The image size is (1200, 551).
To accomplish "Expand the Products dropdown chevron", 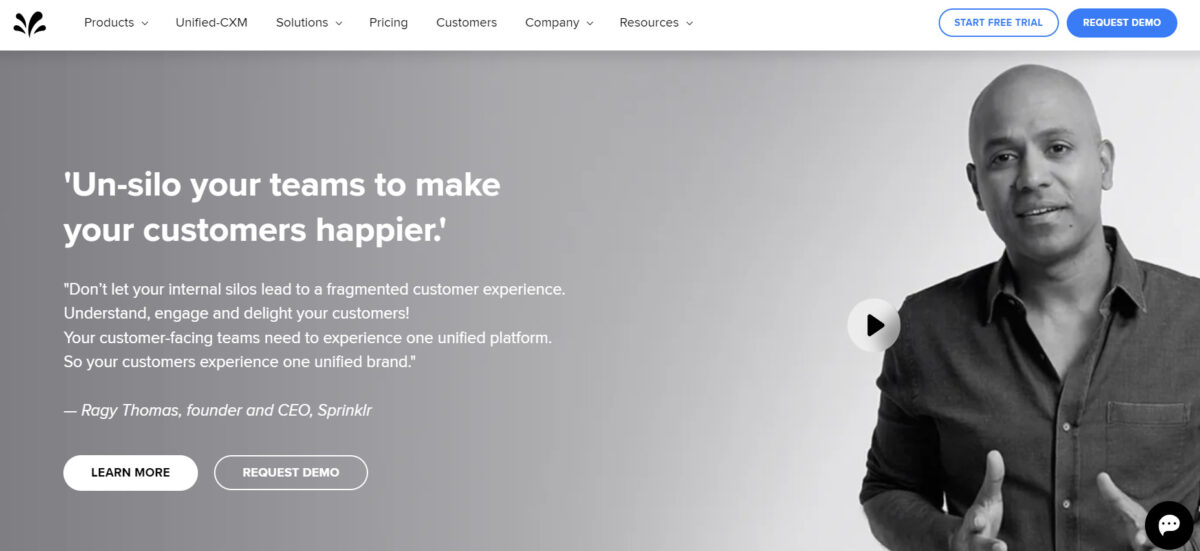I will tap(145, 23).
